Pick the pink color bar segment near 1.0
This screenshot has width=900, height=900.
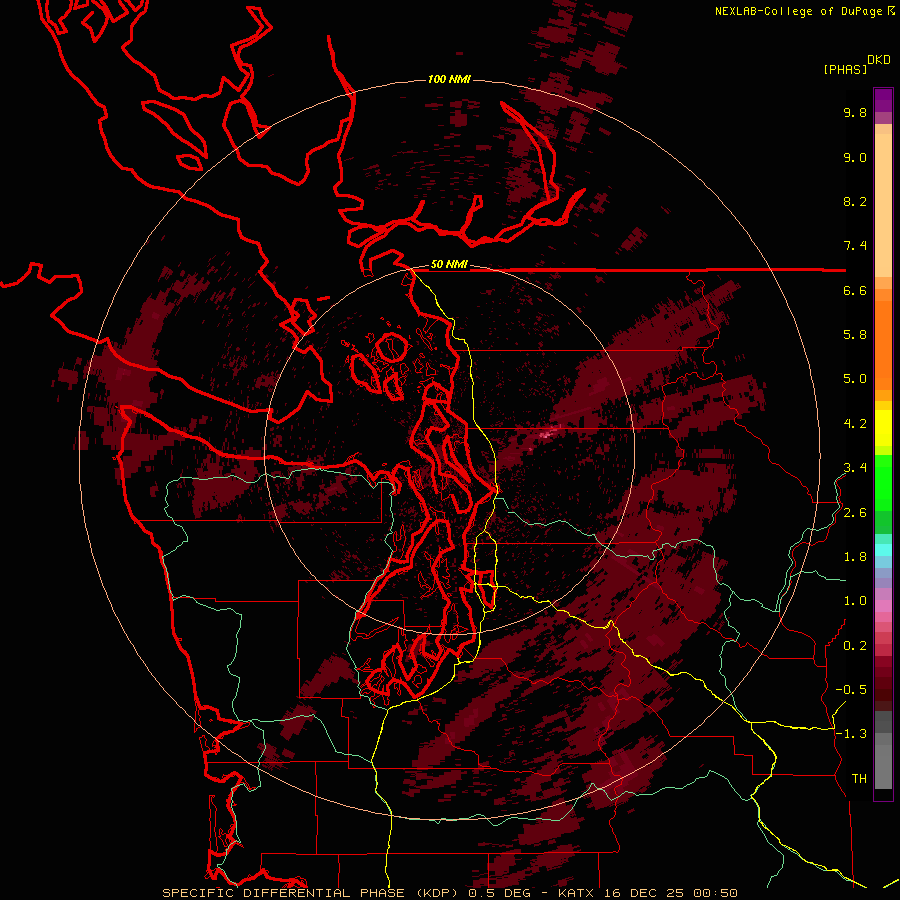coord(883,606)
